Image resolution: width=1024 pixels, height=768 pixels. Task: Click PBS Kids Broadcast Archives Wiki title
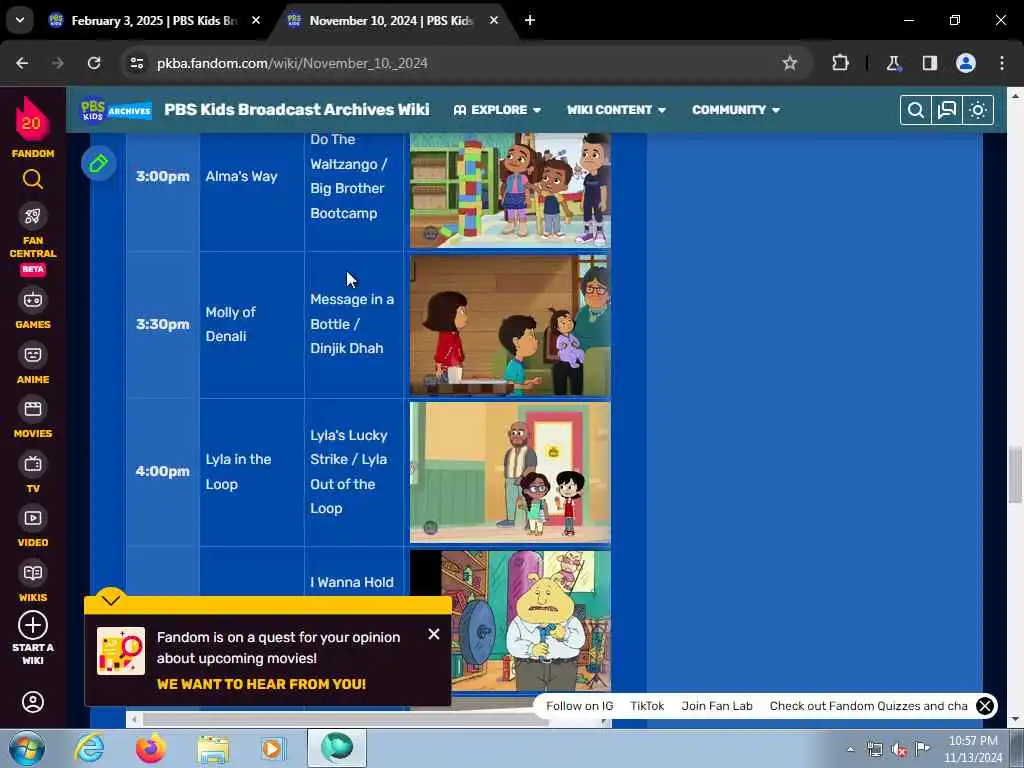[x=296, y=109]
